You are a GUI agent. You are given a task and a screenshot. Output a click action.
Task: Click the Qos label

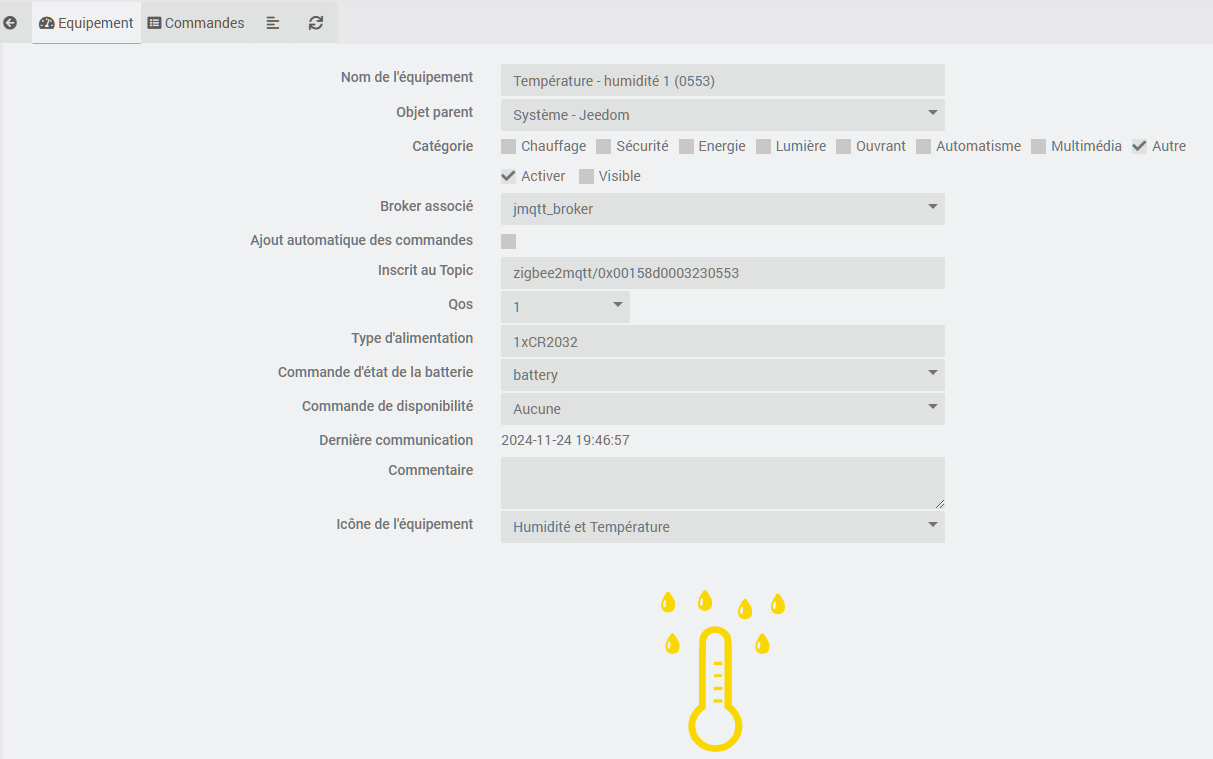(x=461, y=304)
